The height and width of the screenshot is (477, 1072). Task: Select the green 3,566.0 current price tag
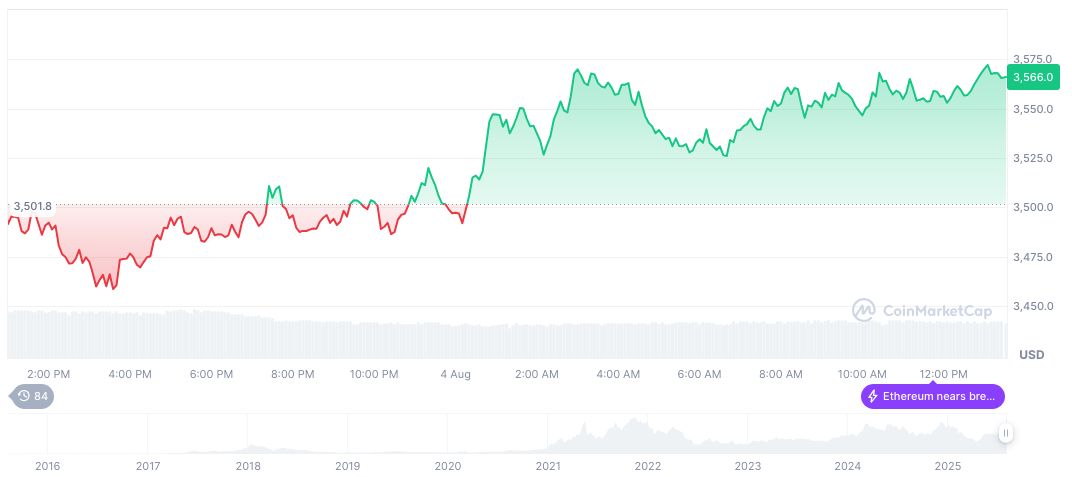tap(1032, 77)
